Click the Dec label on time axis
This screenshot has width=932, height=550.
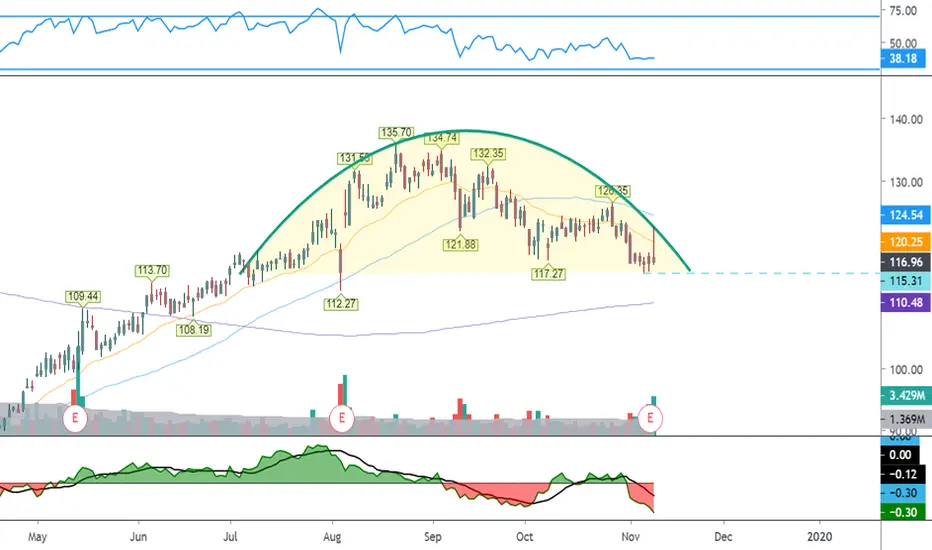[x=723, y=536]
